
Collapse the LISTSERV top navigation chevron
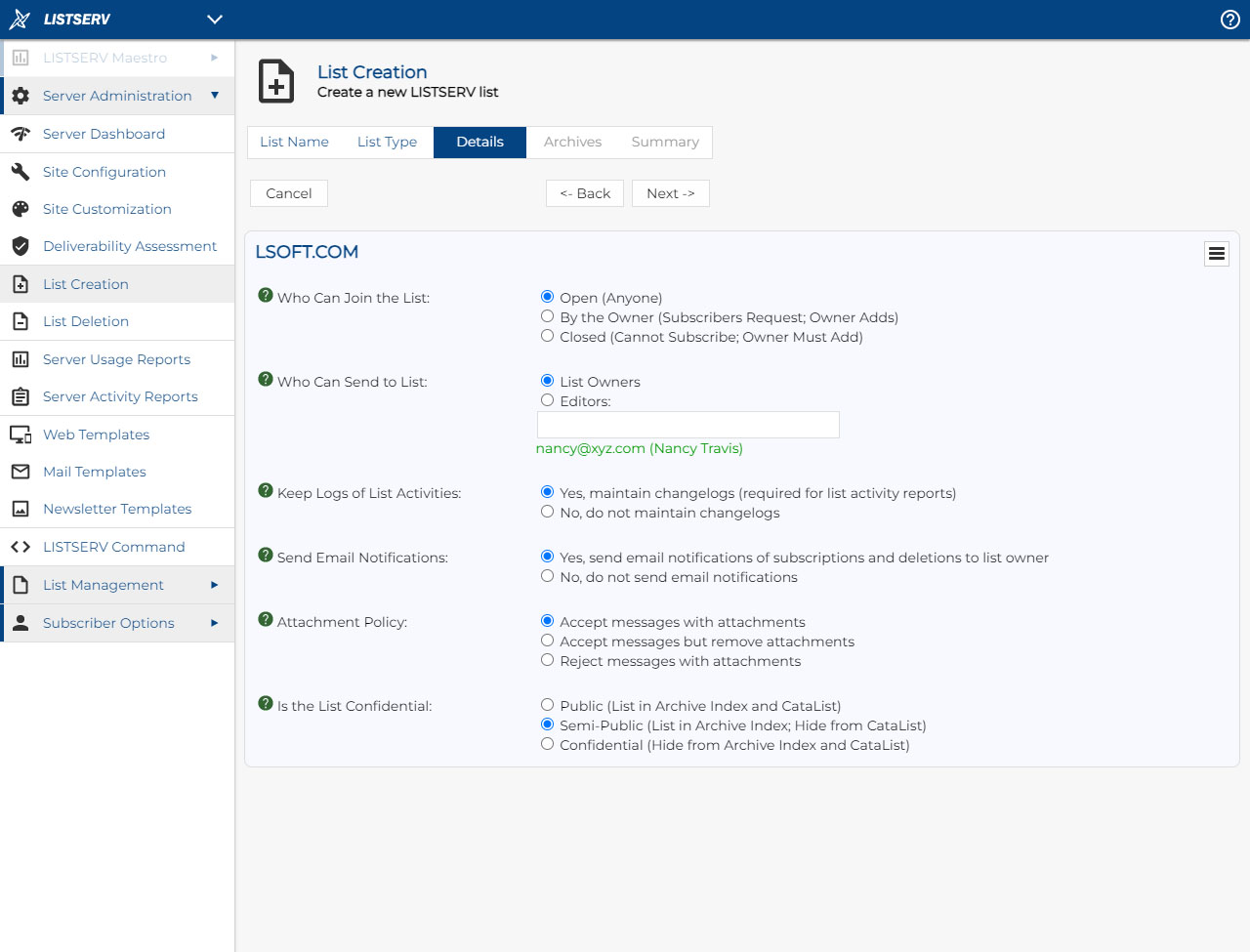pos(214,19)
